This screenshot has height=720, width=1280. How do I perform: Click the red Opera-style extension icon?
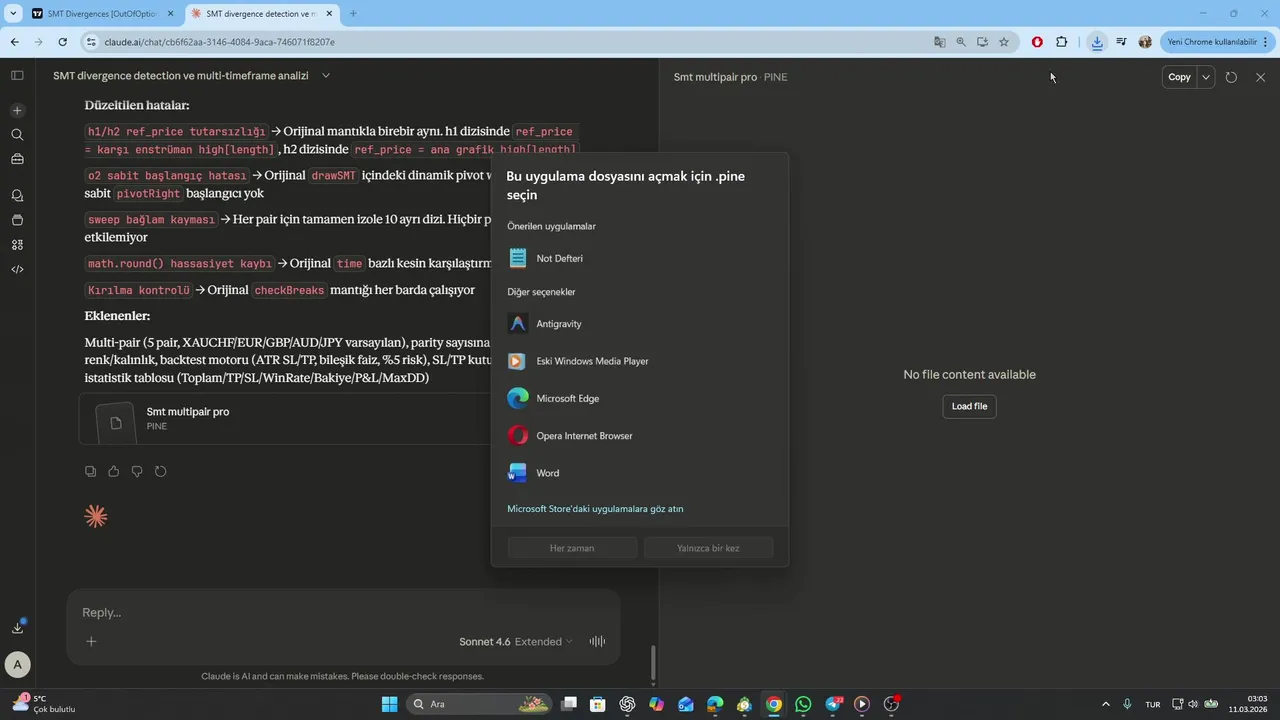click(x=1037, y=42)
